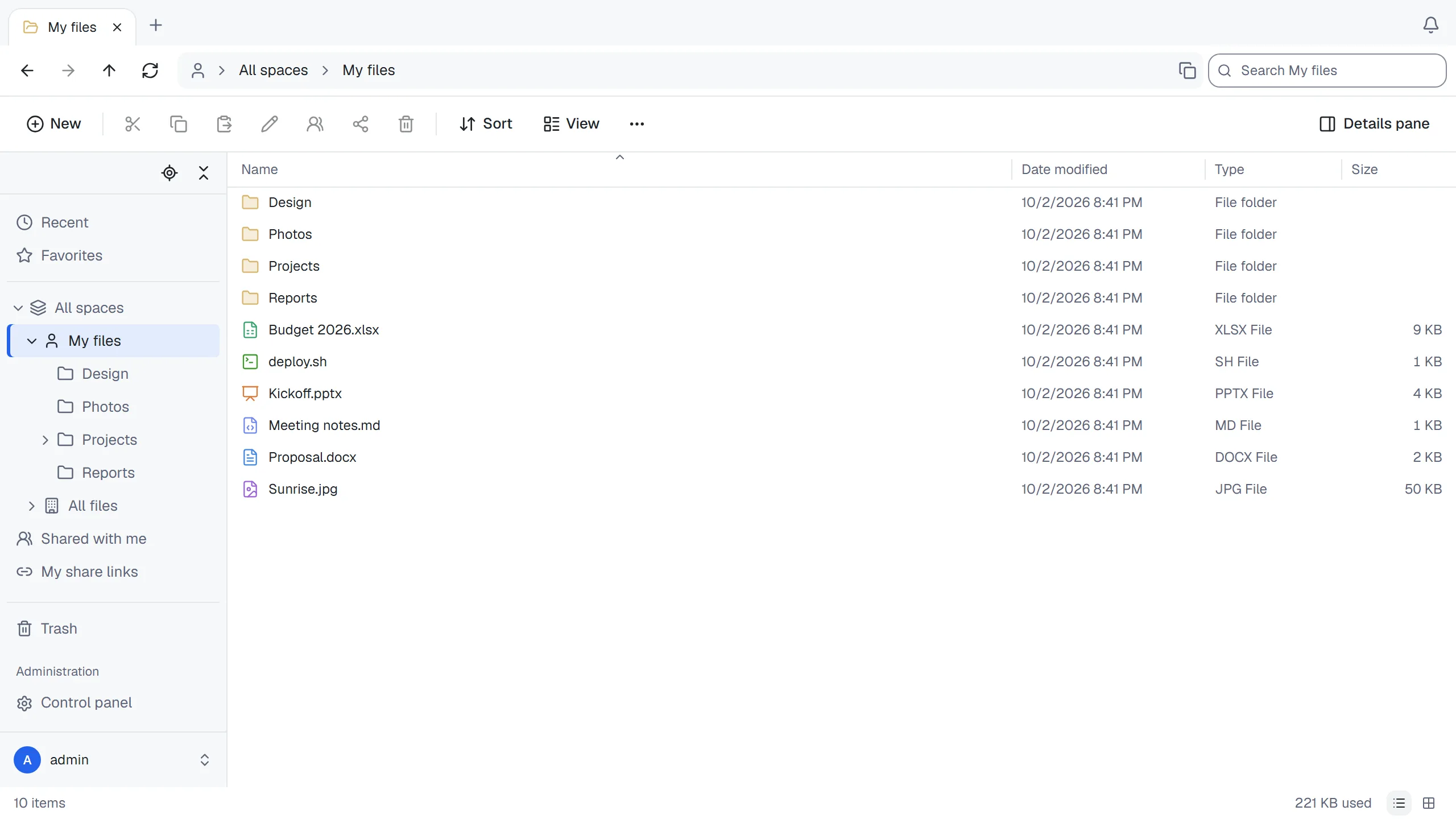Click the Paste clipboard icon

tap(224, 124)
